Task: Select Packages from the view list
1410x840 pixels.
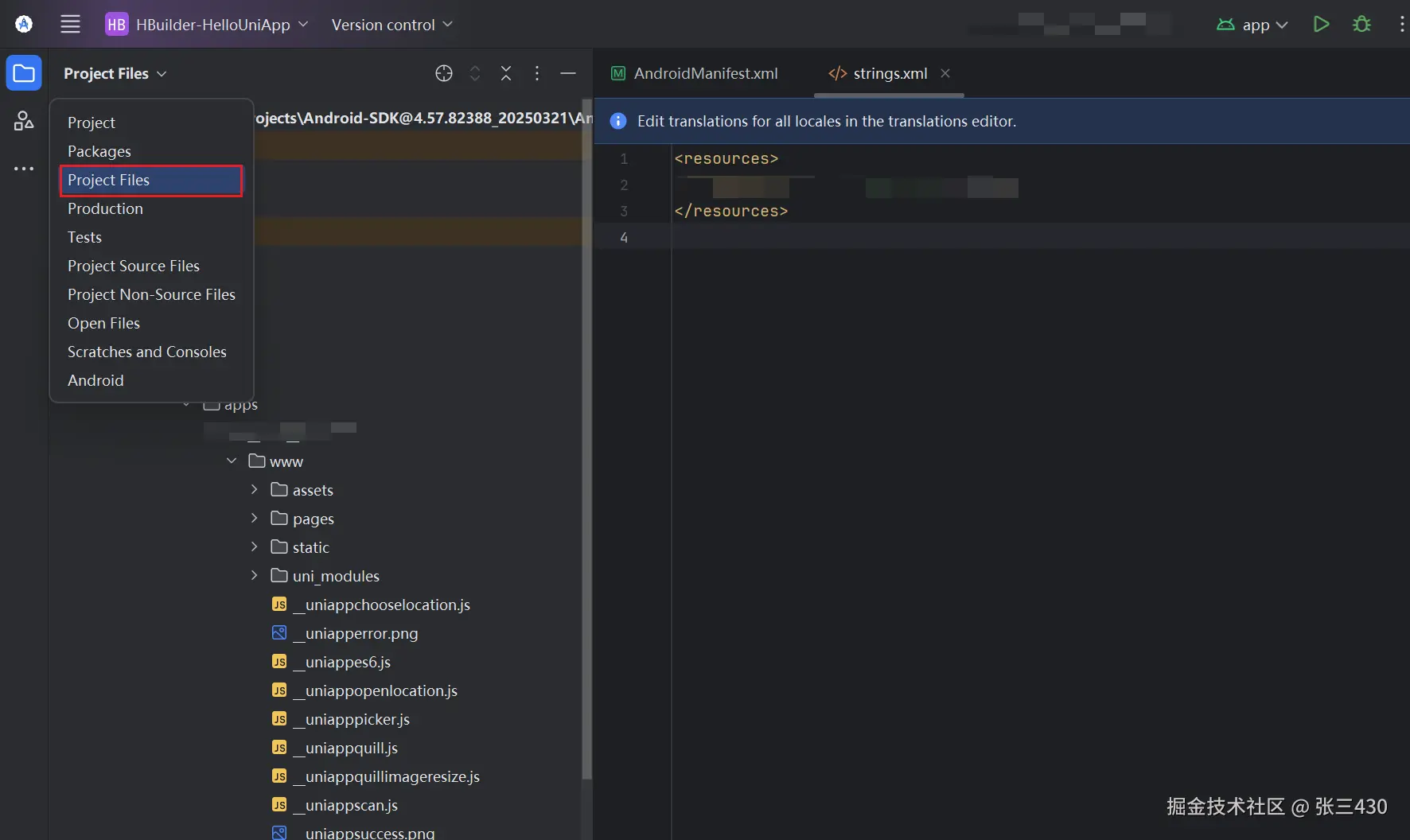Action: point(151,151)
